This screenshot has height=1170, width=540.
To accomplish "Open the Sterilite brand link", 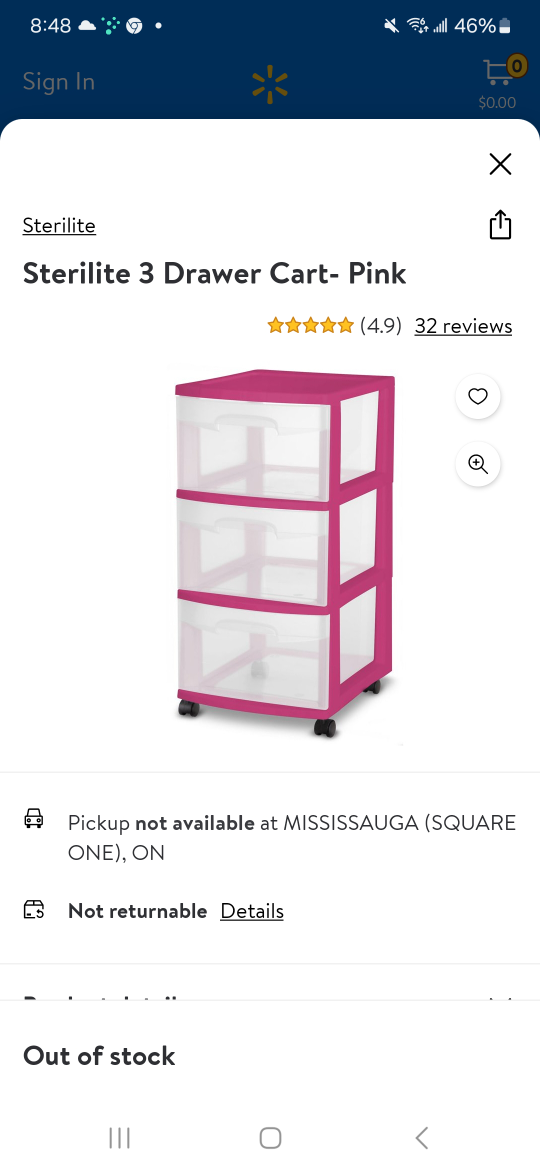I will pyautogui.click(x=59, y=225).
